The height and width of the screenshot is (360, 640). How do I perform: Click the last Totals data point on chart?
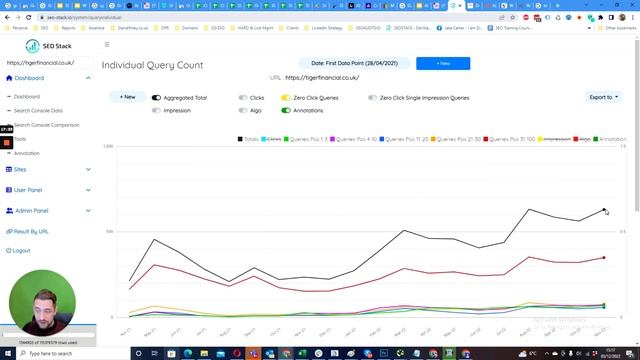604,210
